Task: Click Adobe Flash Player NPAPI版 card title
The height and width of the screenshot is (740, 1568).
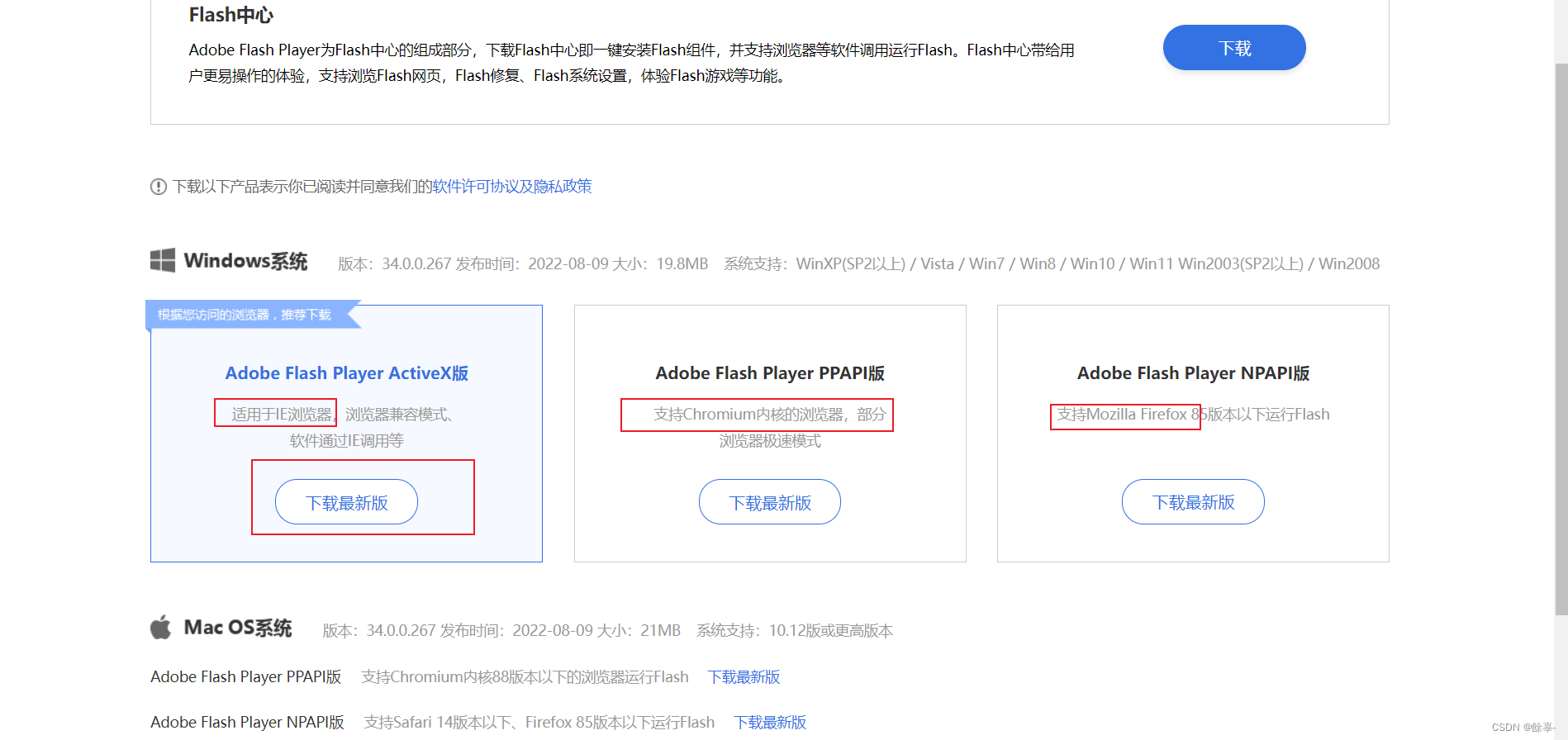Action: pos(1193,373)
